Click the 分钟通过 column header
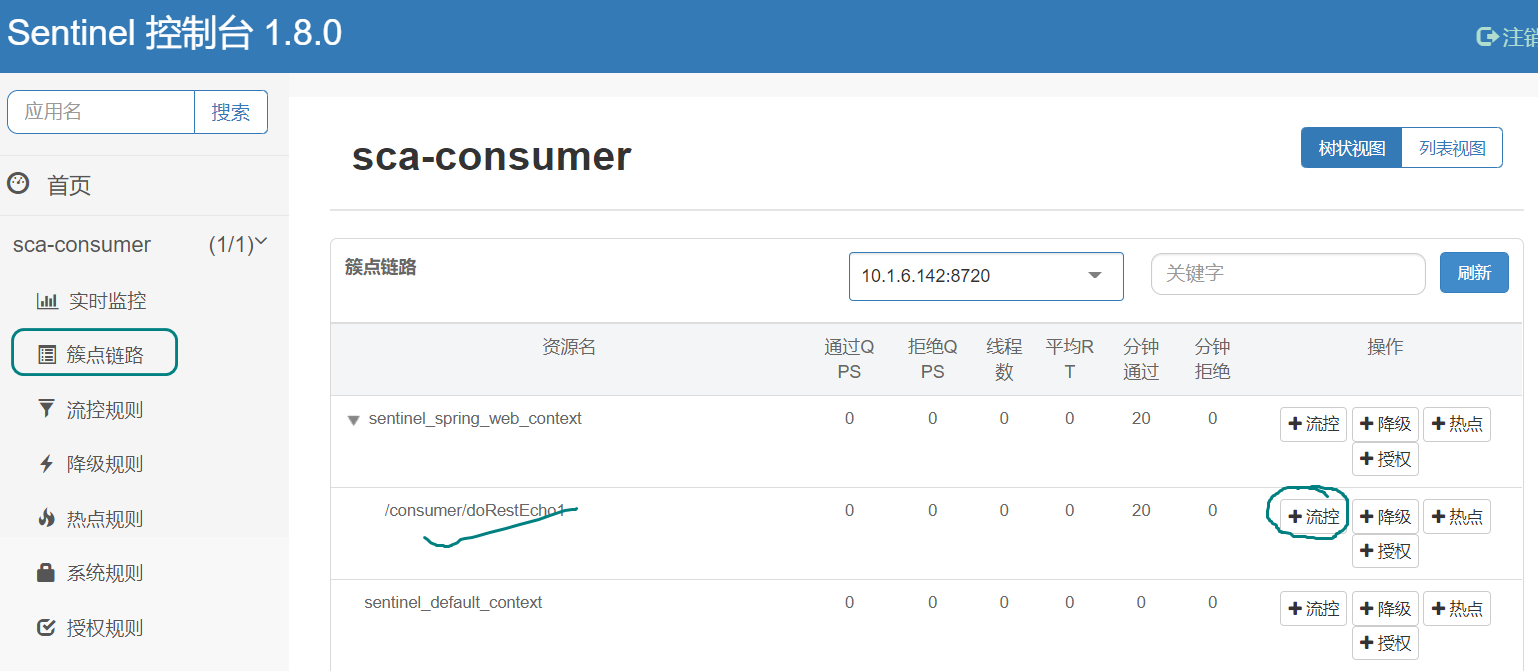The width and height of the screenshot is (1538, 671). click(x=1141, y=359)
